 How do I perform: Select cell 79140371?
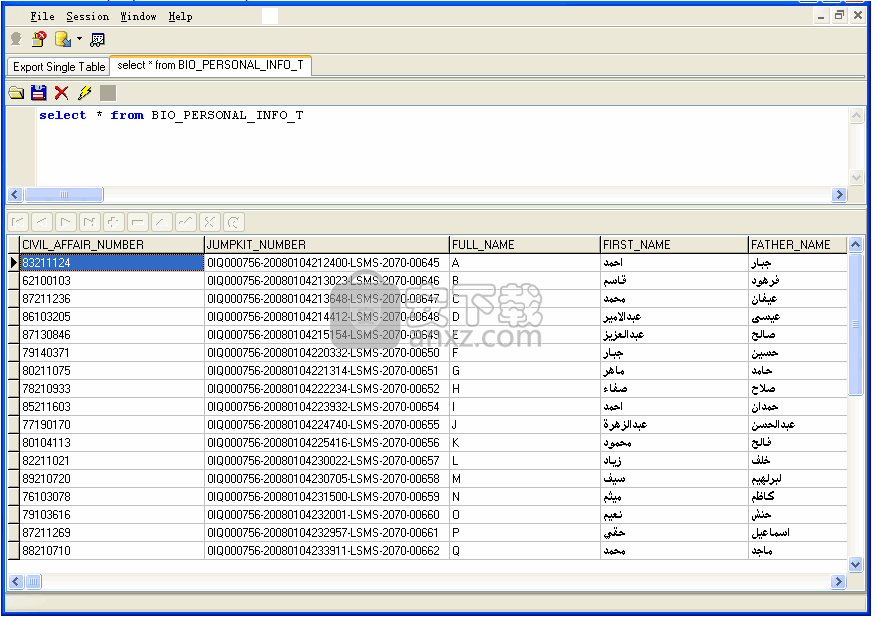point(112,353)
